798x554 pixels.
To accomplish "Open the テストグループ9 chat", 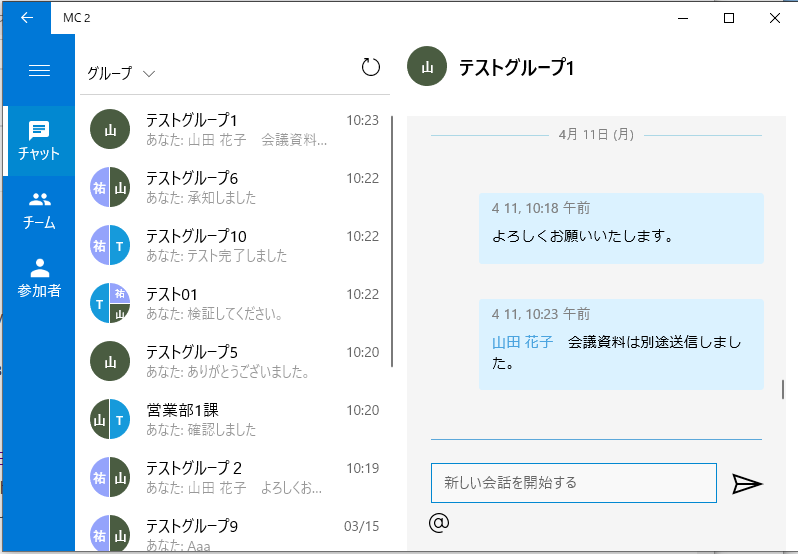I will pyautogui.click(x=235, y=530).
